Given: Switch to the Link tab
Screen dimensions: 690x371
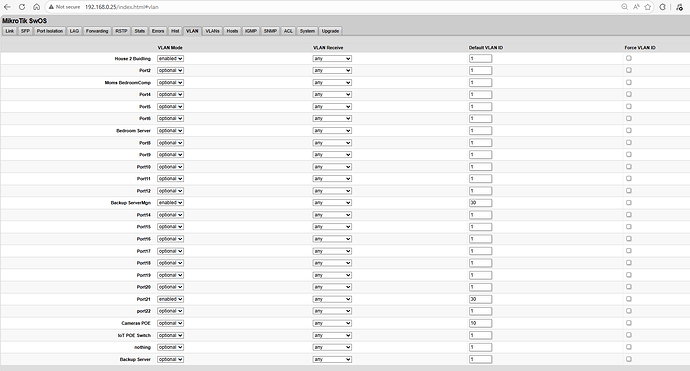Looking at the screenshot, I should tap(10, 31).
